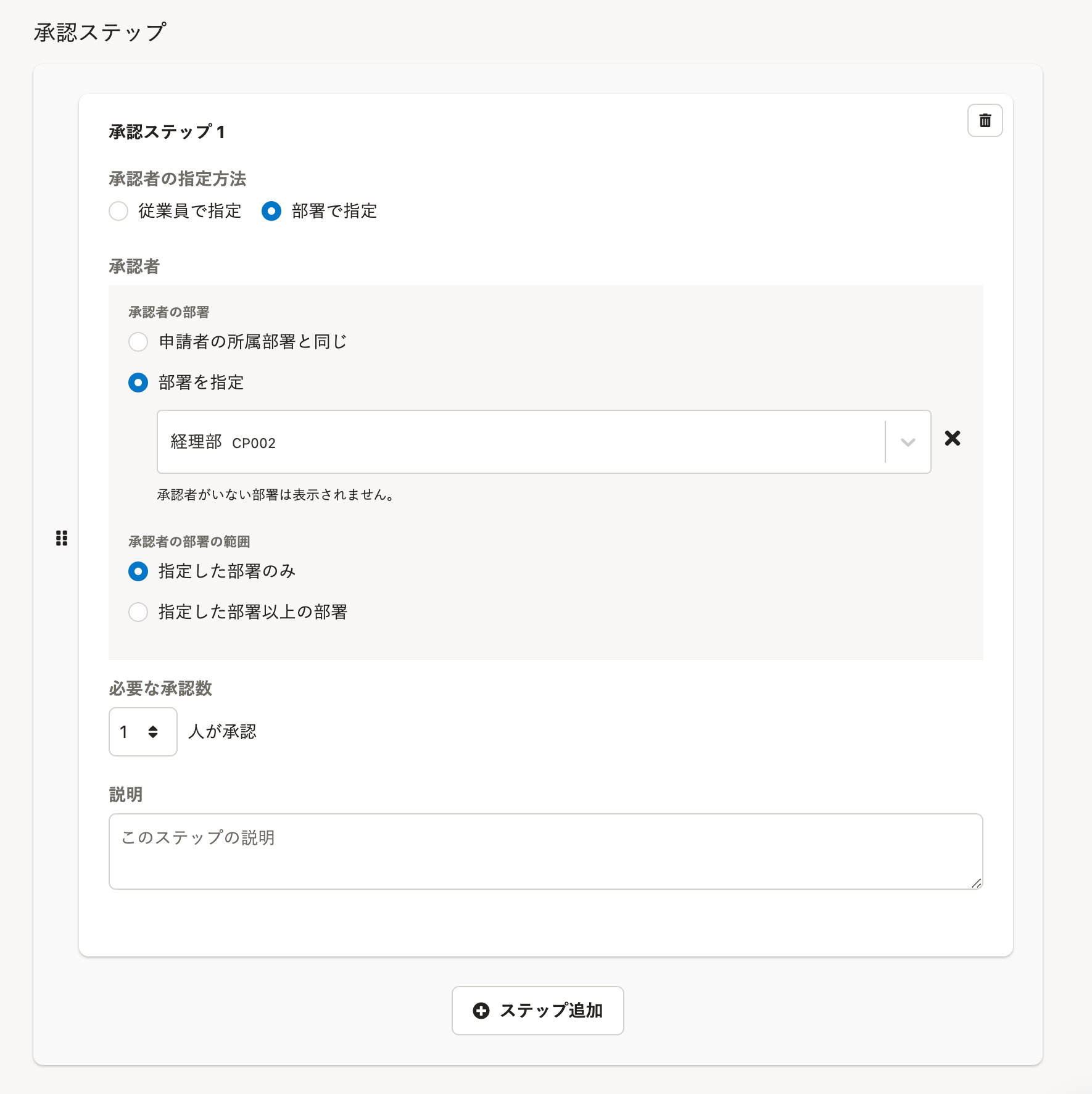The height and width of the screenshot is (1094, 1092).
Task: Select 従業員で指定 radio option
Action: tap(118, 211)
